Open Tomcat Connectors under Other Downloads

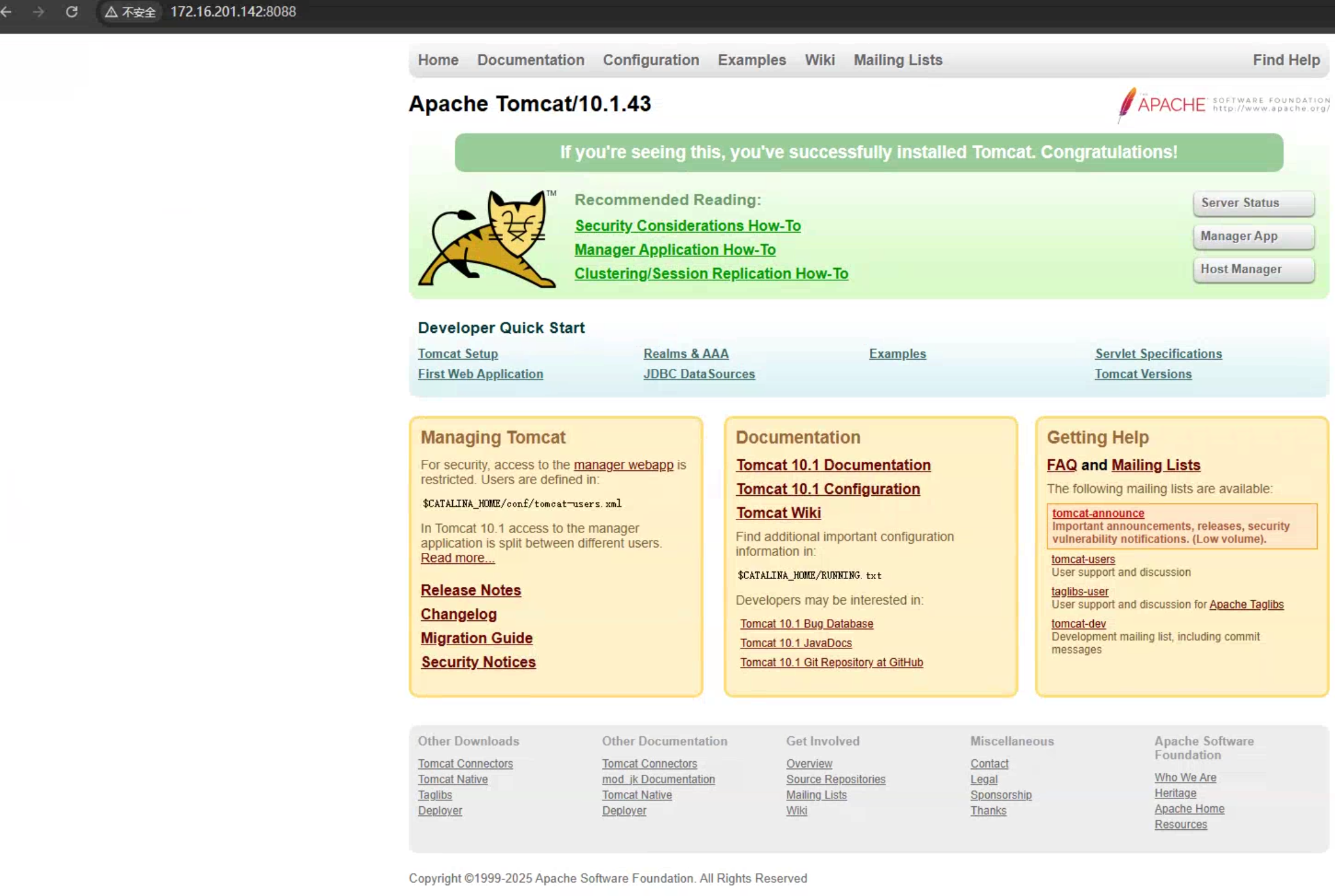pyautogui.click(x=465, y=764)
